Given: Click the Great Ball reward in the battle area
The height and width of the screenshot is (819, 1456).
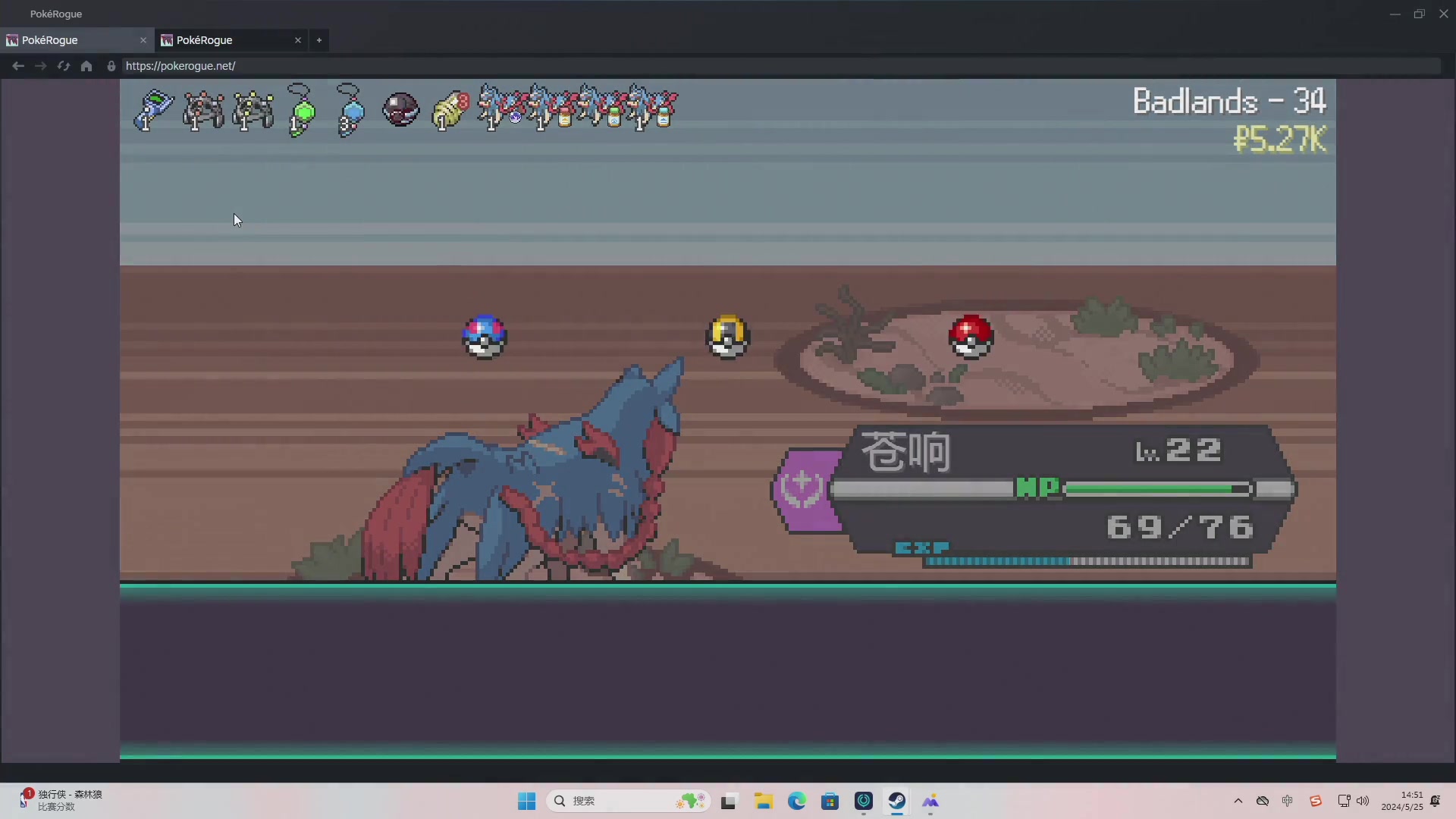Looking at the screenshot, I should tap(485, 337).
